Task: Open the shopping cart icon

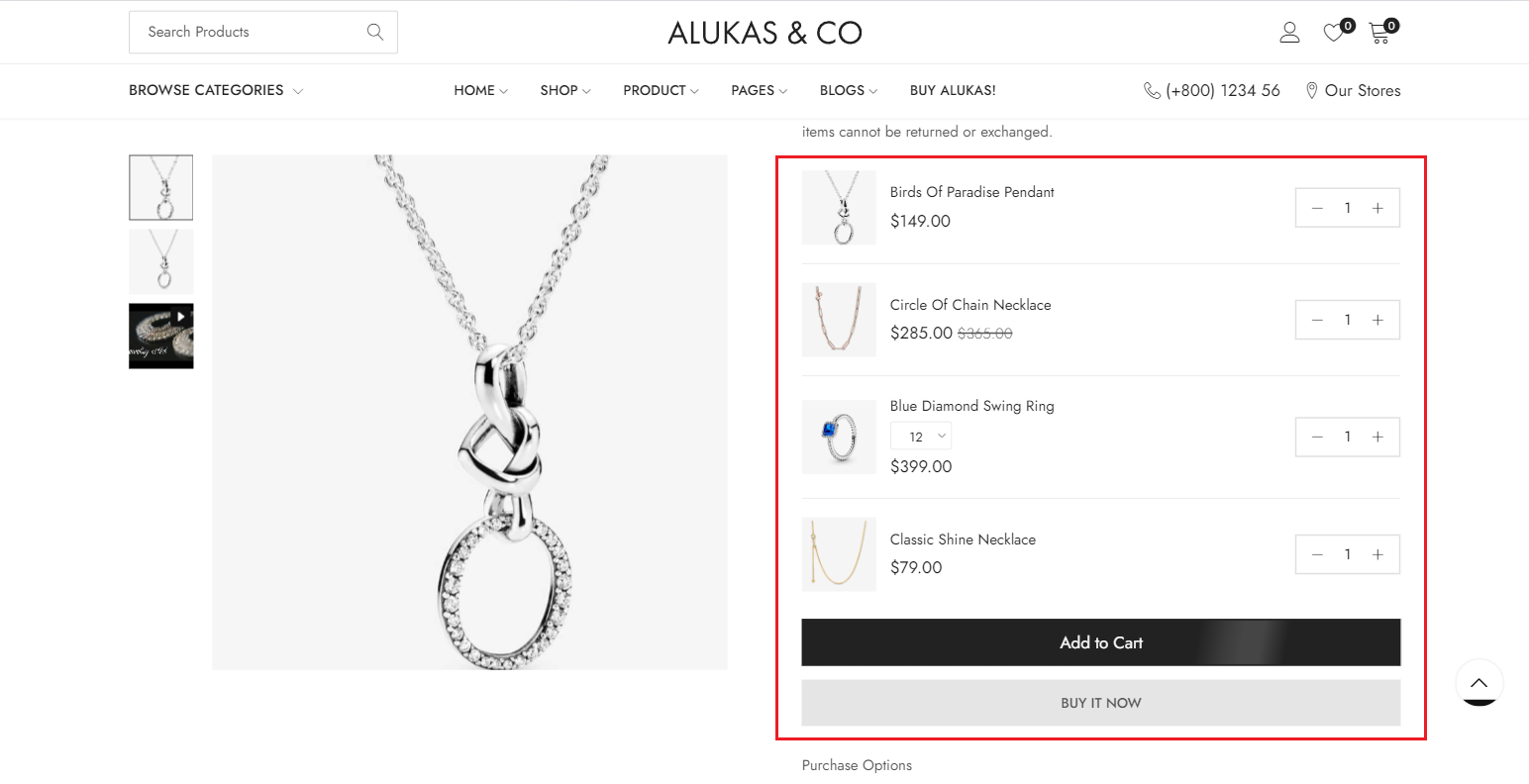Action: (1379, 33)
